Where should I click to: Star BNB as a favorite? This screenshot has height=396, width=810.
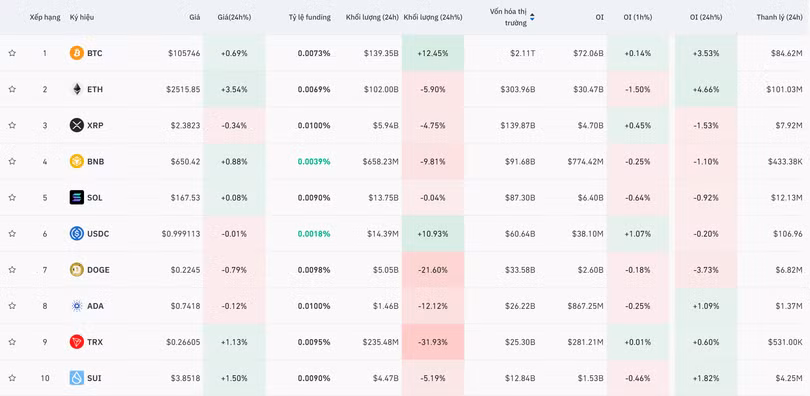click(12, 162)
